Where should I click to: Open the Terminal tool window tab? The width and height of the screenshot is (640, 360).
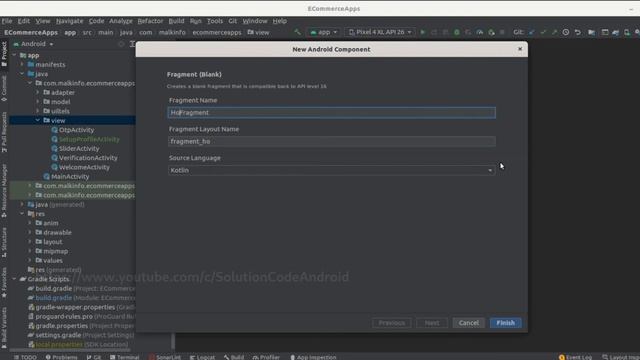click(x=124, y=357)
